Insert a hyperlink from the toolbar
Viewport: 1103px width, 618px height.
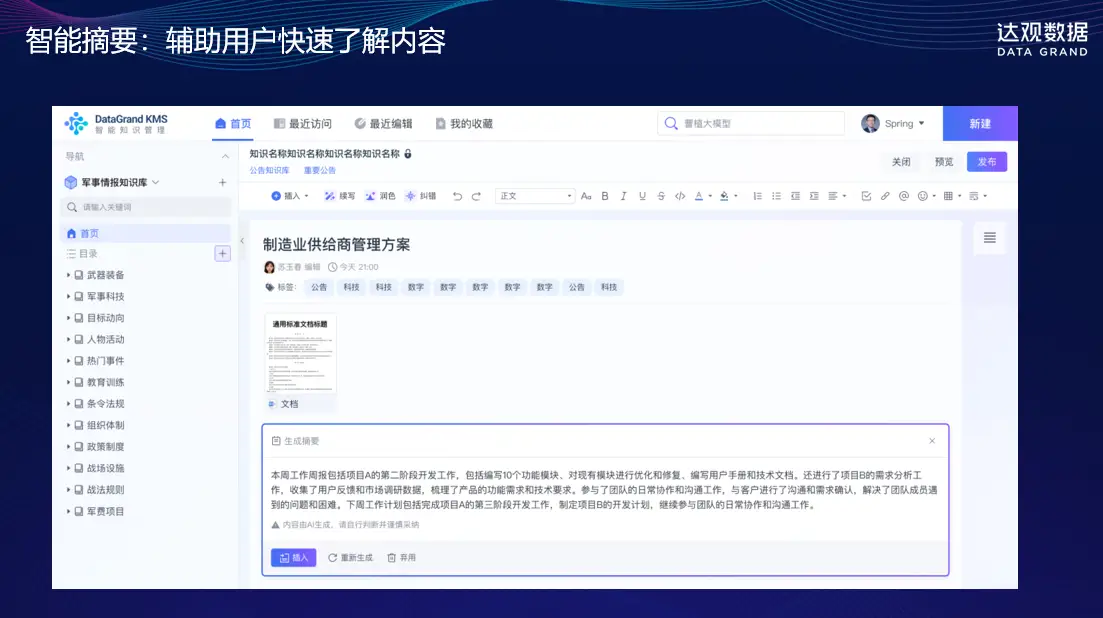(885, 196)
